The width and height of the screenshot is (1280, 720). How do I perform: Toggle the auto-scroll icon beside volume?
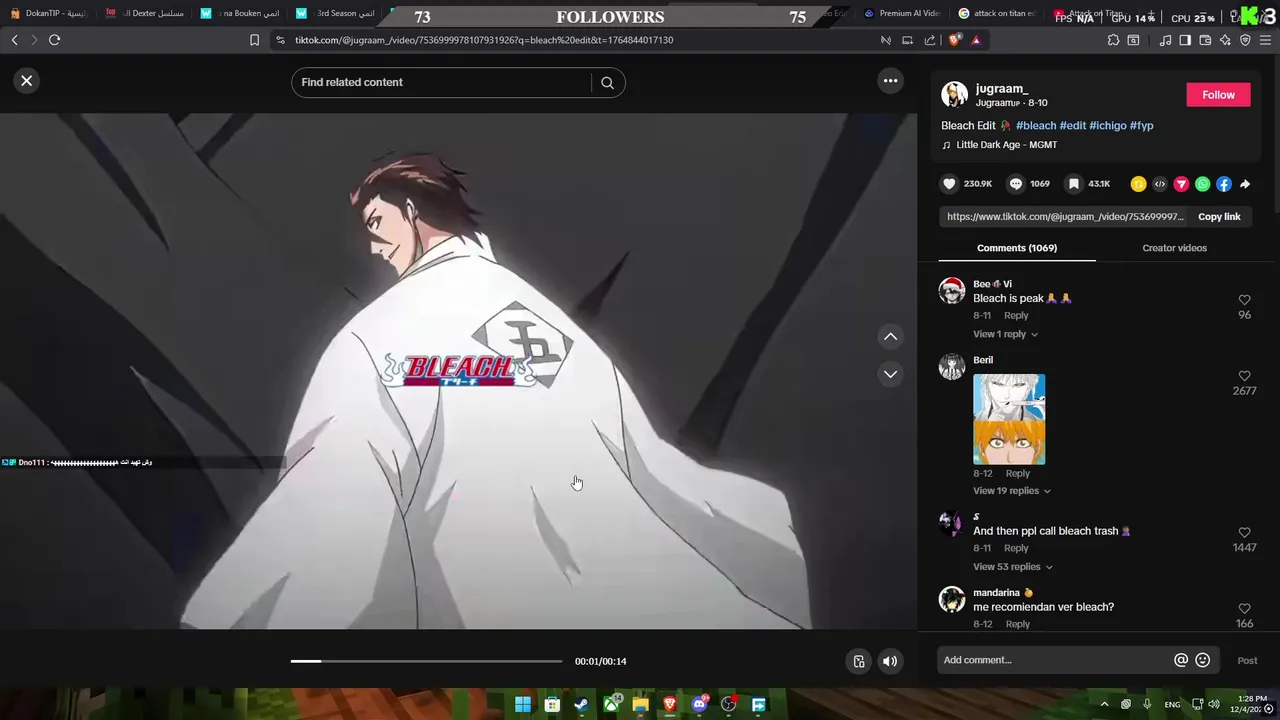coord(858,661)
